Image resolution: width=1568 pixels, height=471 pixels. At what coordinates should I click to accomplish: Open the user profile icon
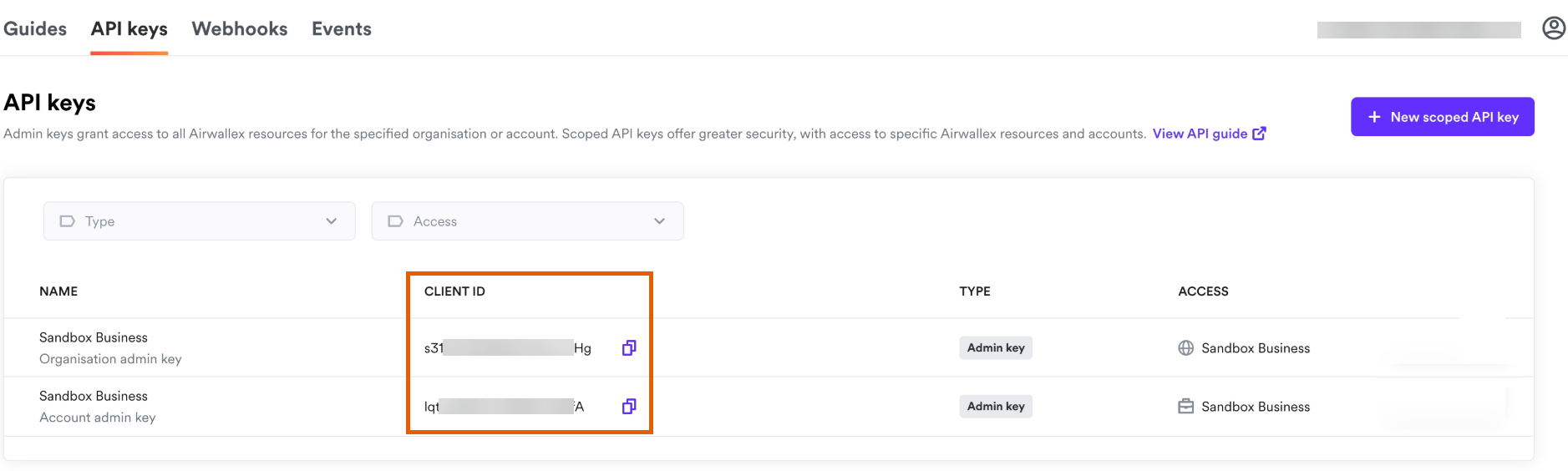click(1553, 28)
